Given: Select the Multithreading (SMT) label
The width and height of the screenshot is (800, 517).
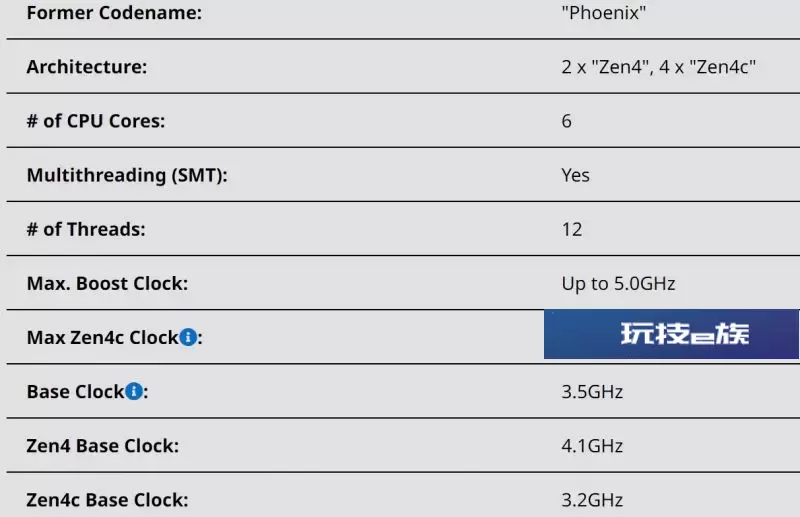Looking at the screenshot, I should coord(127,175).
